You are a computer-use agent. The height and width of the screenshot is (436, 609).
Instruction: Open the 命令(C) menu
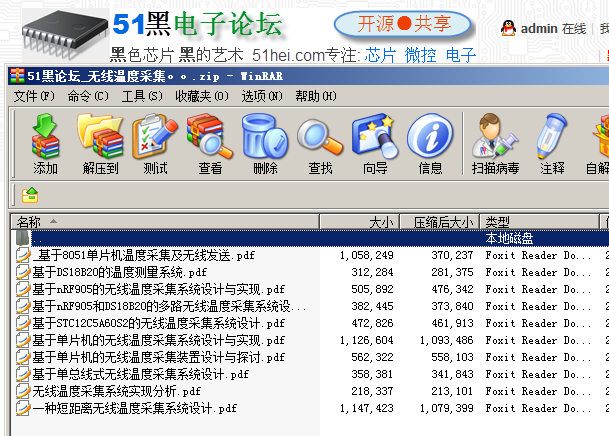tap(88, 96)
